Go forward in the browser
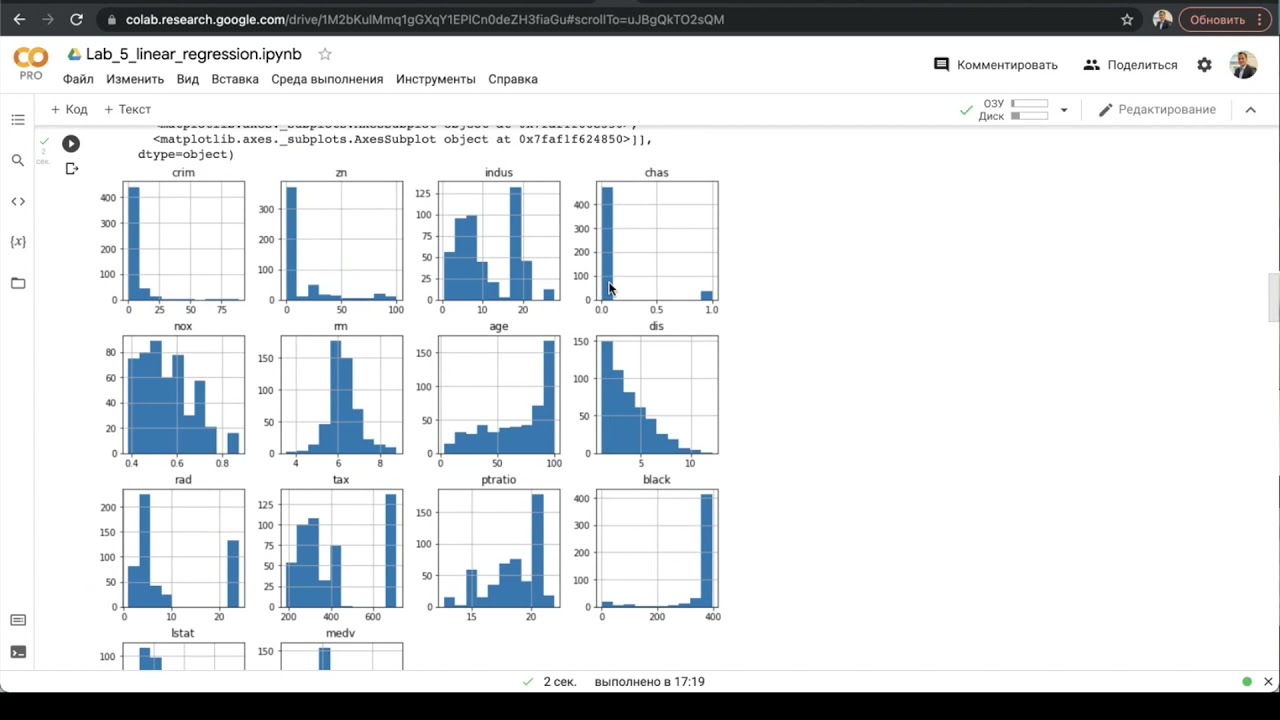This screenshot has height=720, width=1280. coord(48,19)
